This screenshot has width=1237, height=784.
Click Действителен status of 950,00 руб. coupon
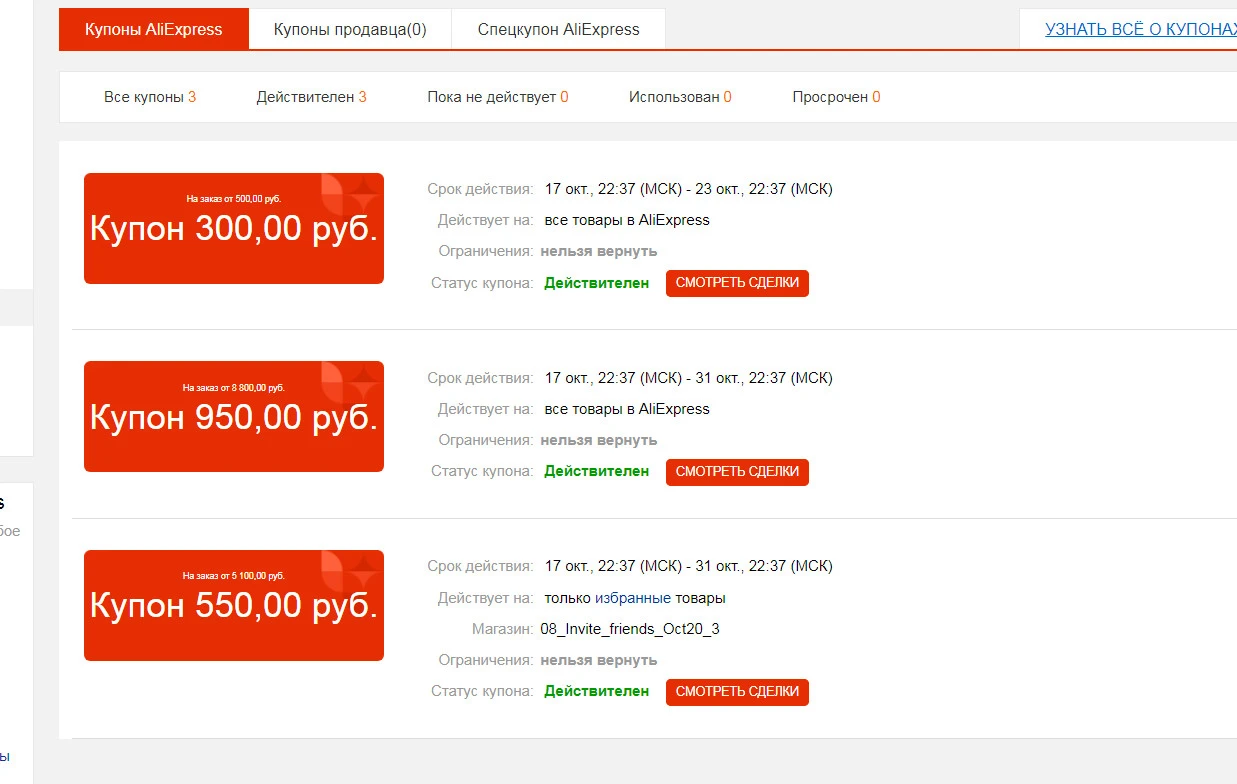[x=596, y=471]
